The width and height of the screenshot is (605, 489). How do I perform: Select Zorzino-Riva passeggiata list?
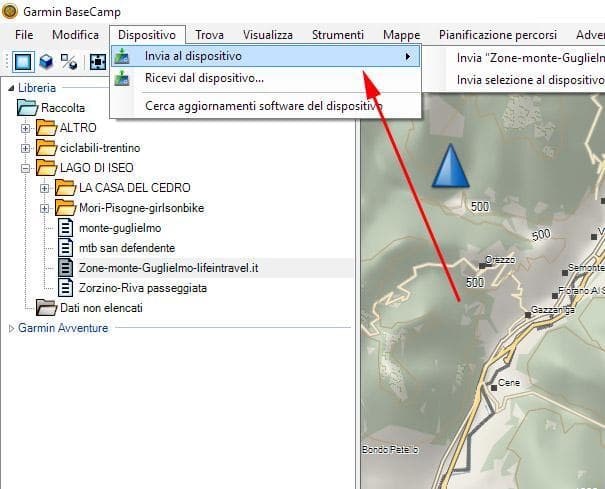coord(143,288)
